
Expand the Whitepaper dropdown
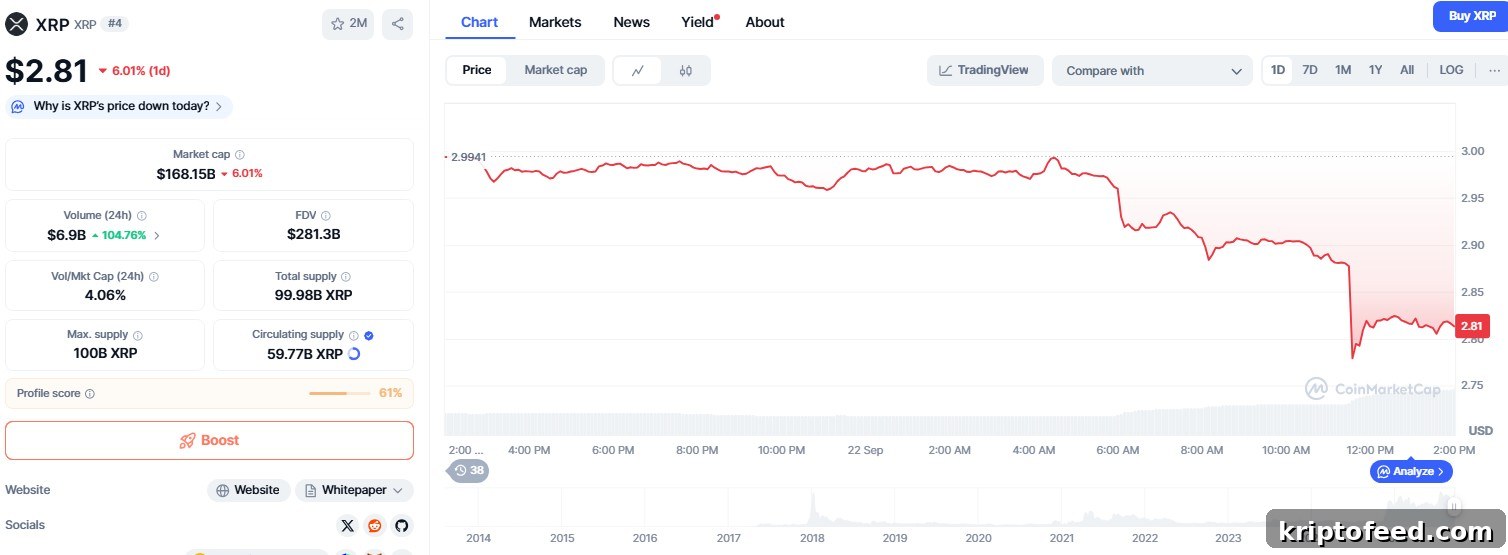click(354, 490)
